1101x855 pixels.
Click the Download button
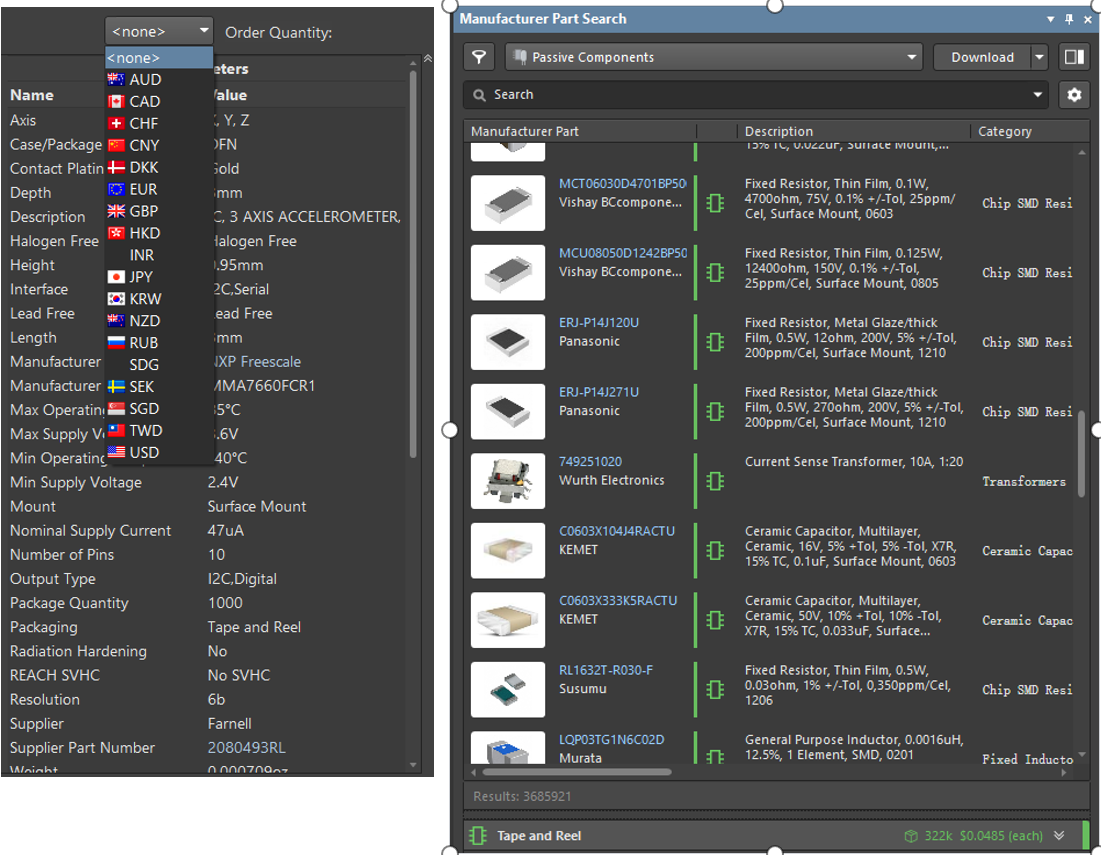982,57
